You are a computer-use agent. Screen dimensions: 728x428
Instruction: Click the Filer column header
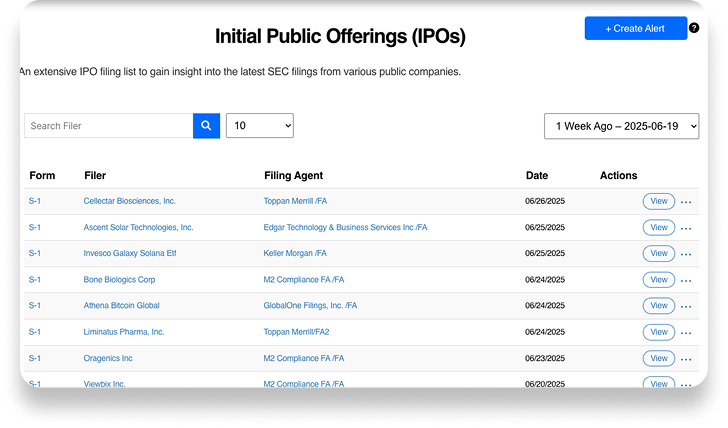pyautogui.click(x=95, y=176)
